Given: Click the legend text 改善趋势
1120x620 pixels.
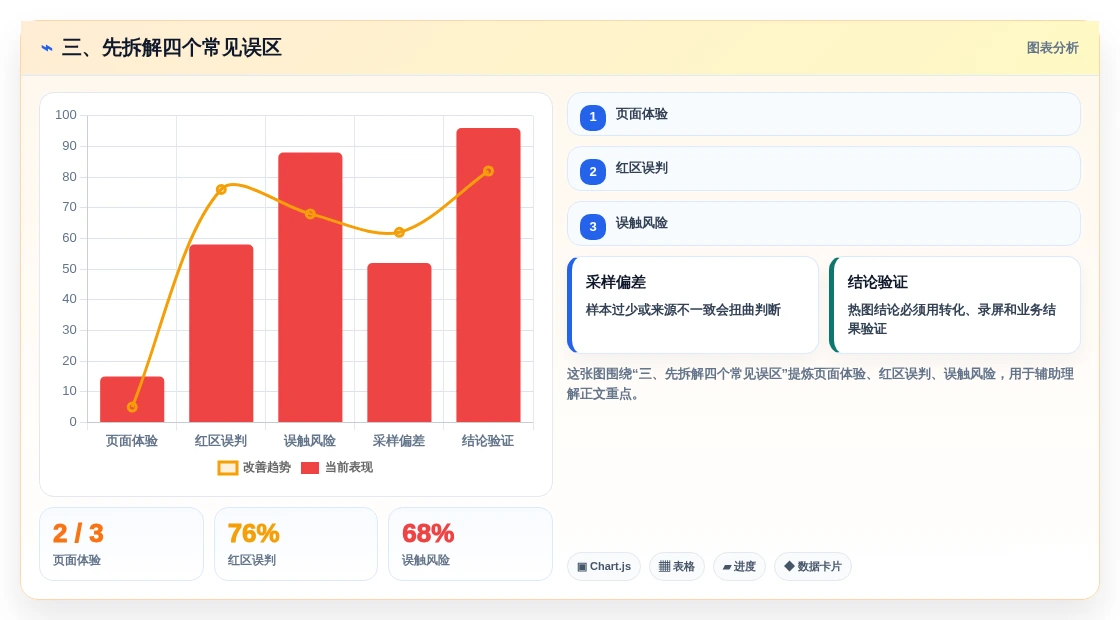Looking at the screenshot, I should (x=267, y=467).
